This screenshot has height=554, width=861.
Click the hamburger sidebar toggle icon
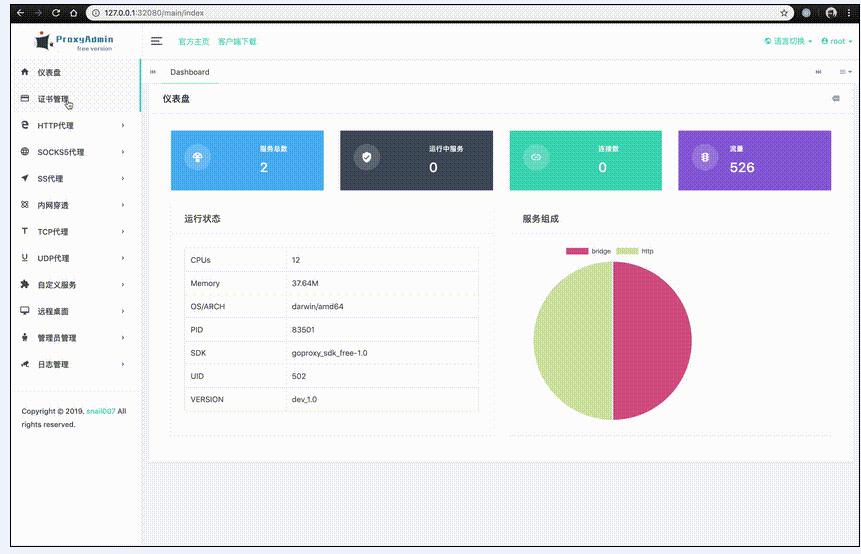tap(156, 41)
